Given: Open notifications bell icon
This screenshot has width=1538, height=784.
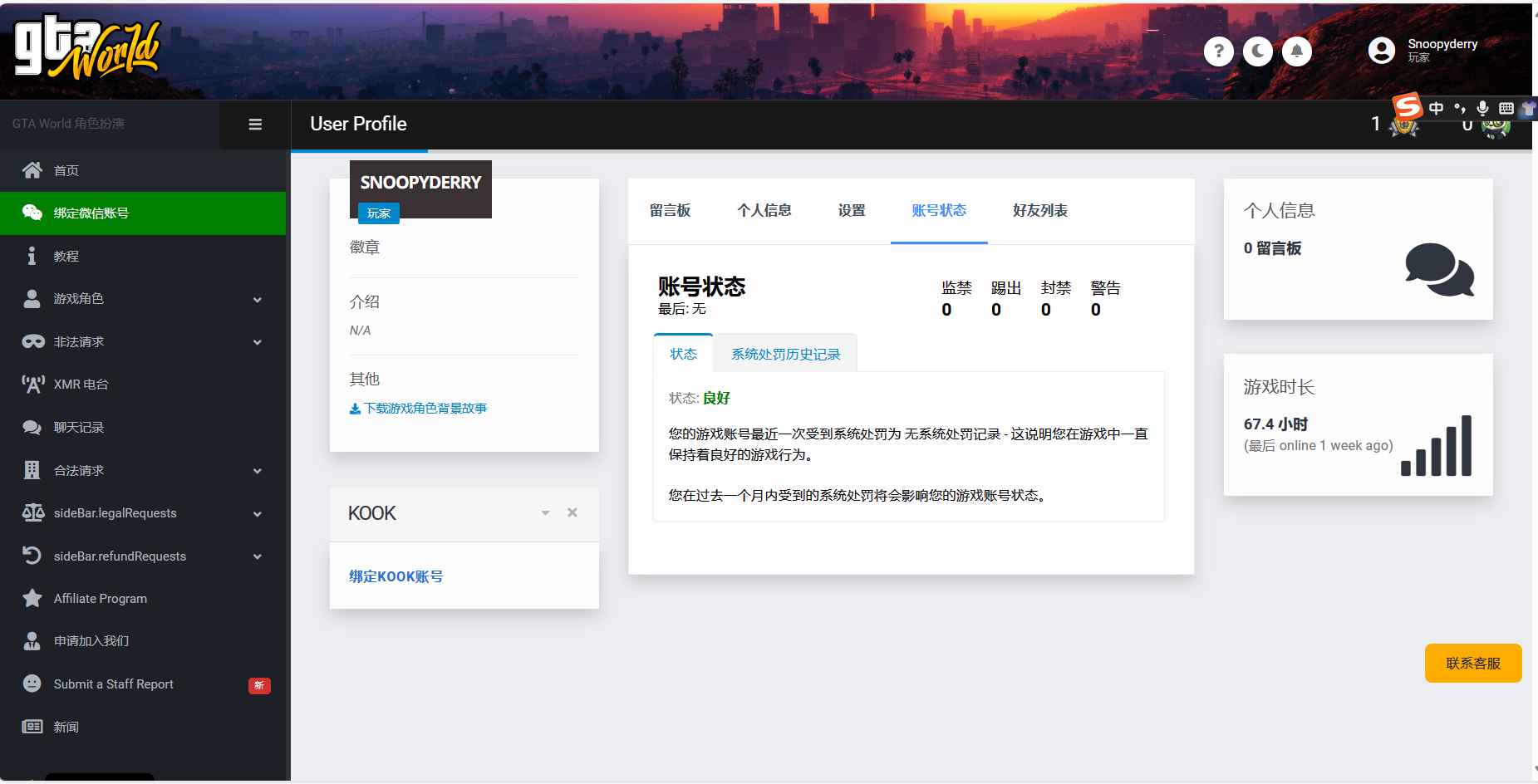Looking at the screenshot, I should (x=1297, y=51).
